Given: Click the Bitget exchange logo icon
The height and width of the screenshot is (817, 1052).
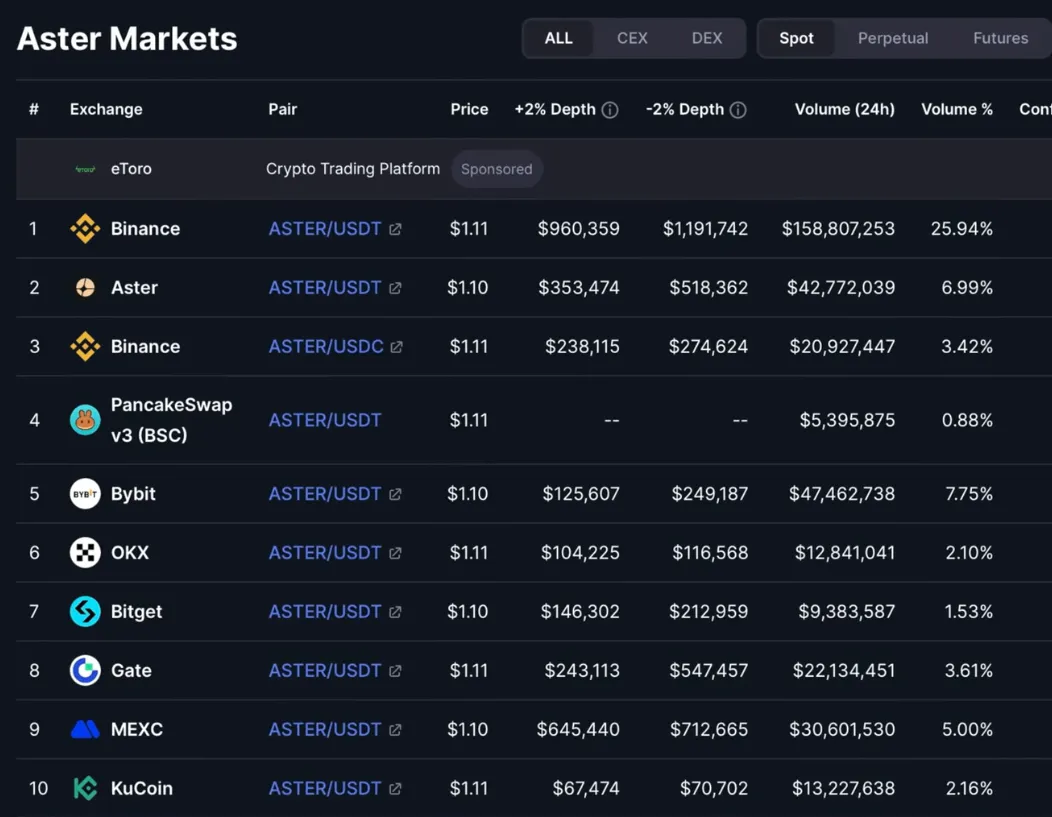Looking at the screenshot, I should 85,612.
